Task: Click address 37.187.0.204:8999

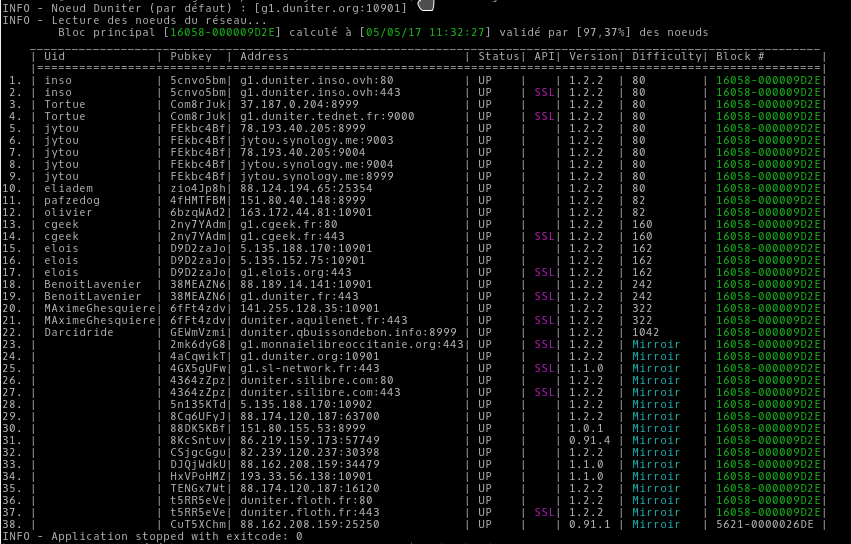Action: [x=299, y=104]
